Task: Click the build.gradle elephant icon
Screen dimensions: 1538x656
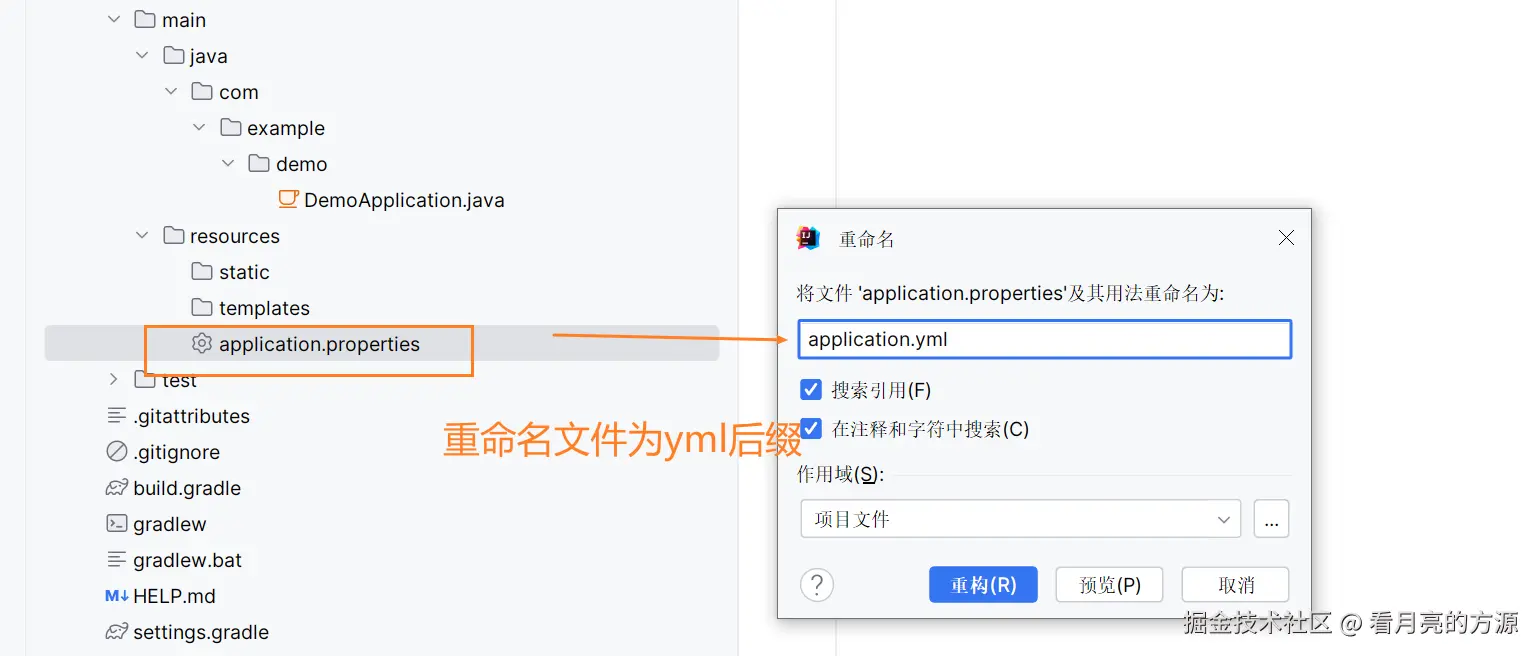Action: (x=117, y=488)
